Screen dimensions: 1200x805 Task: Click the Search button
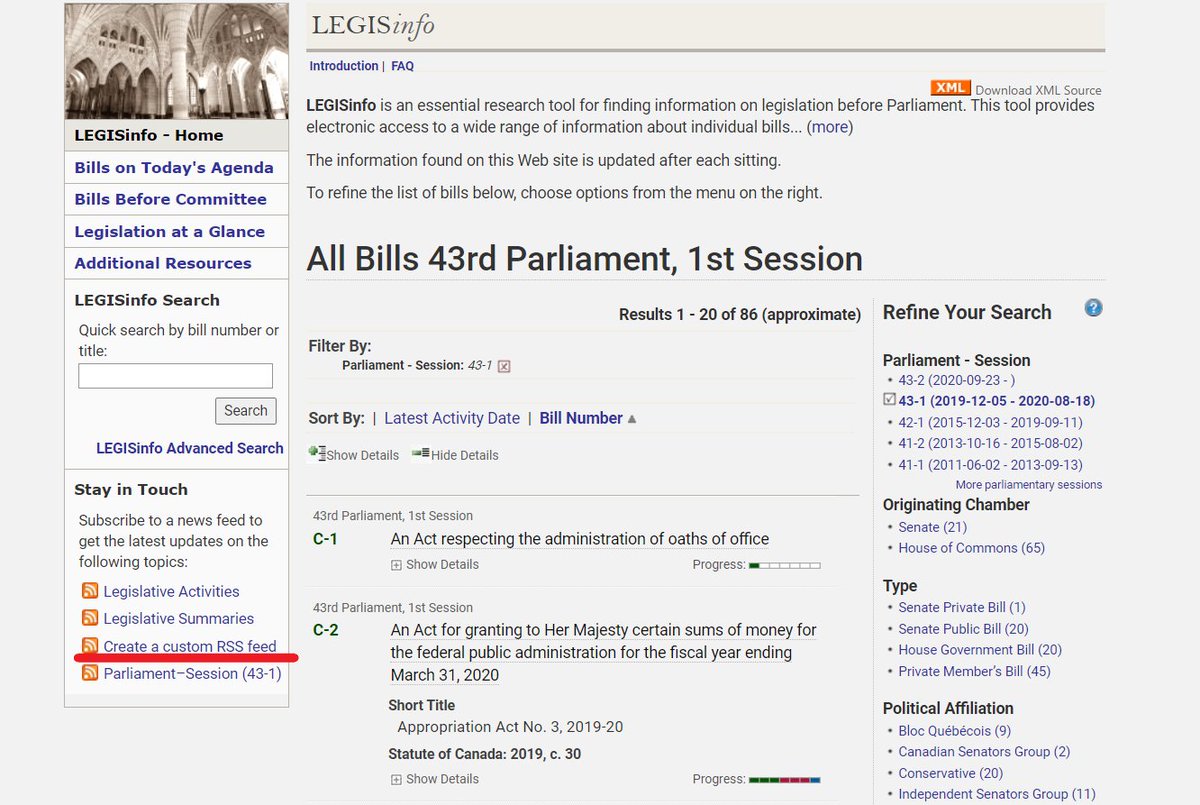point(246,410)
